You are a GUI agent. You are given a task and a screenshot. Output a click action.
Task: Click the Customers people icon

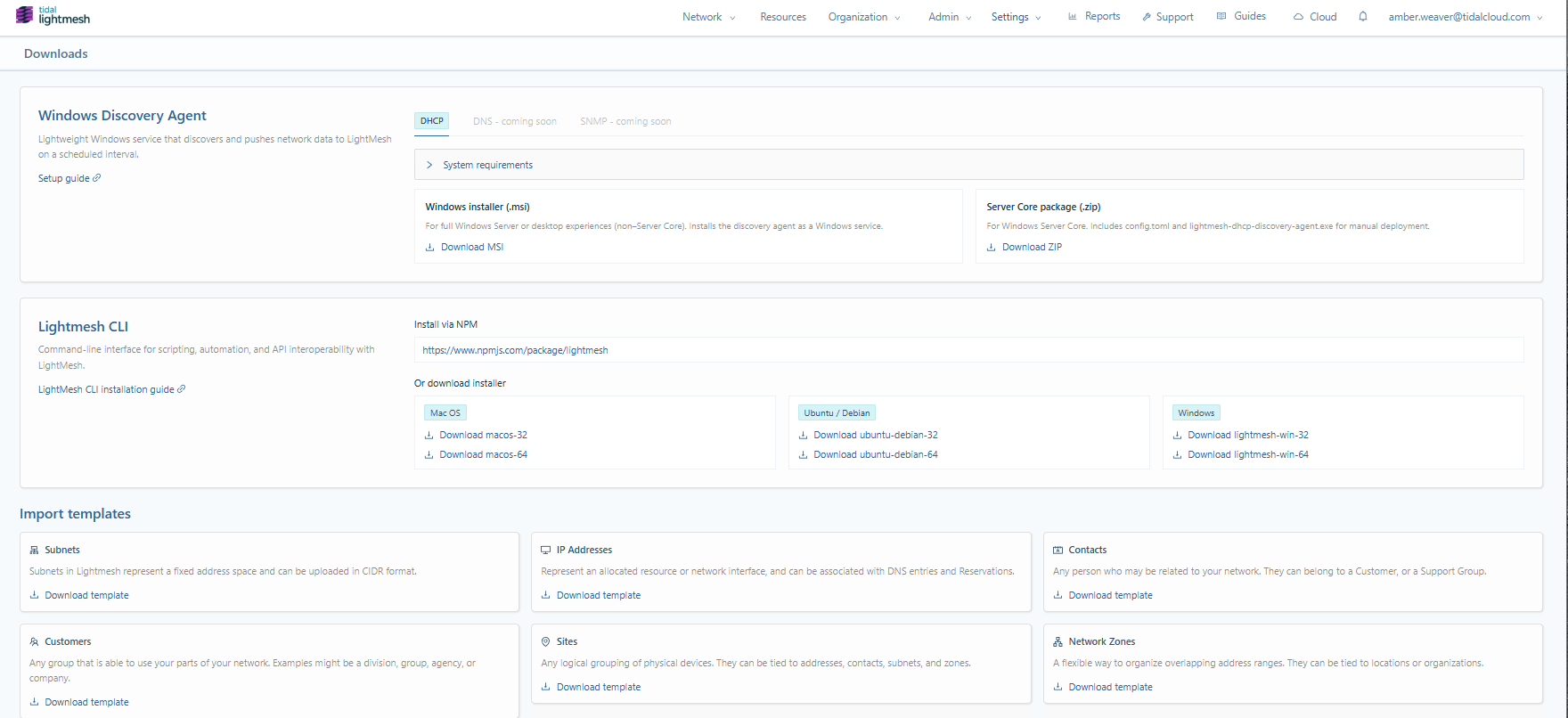tap(35, 642)
